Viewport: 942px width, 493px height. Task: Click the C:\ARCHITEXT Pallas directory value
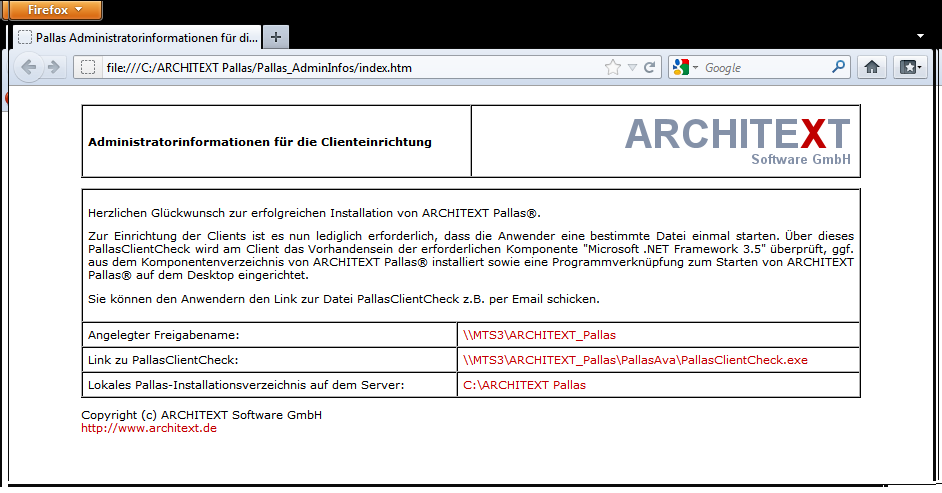coord(524,385)
